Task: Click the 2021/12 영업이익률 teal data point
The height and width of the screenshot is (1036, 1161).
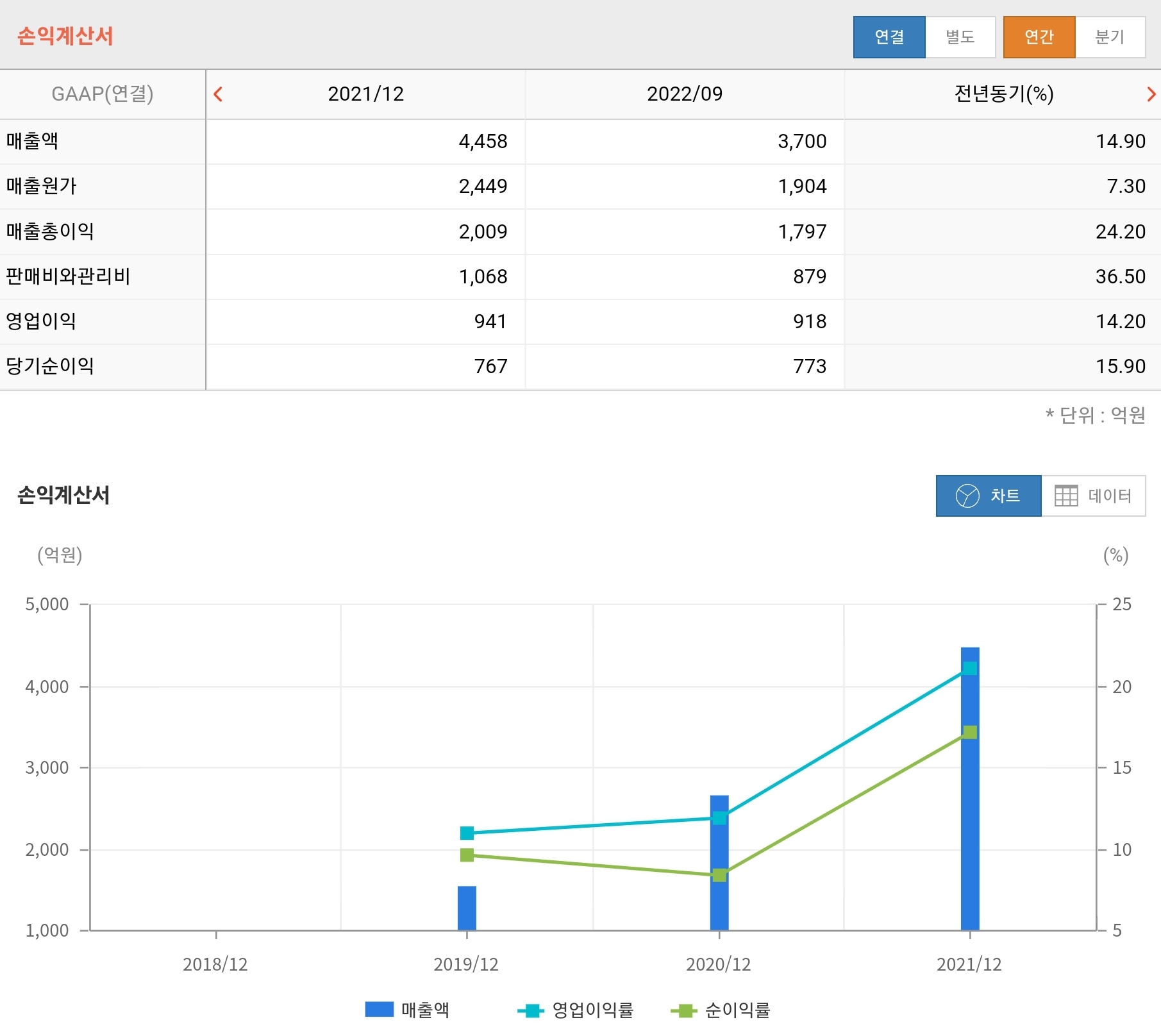Action: coord(970,669)
